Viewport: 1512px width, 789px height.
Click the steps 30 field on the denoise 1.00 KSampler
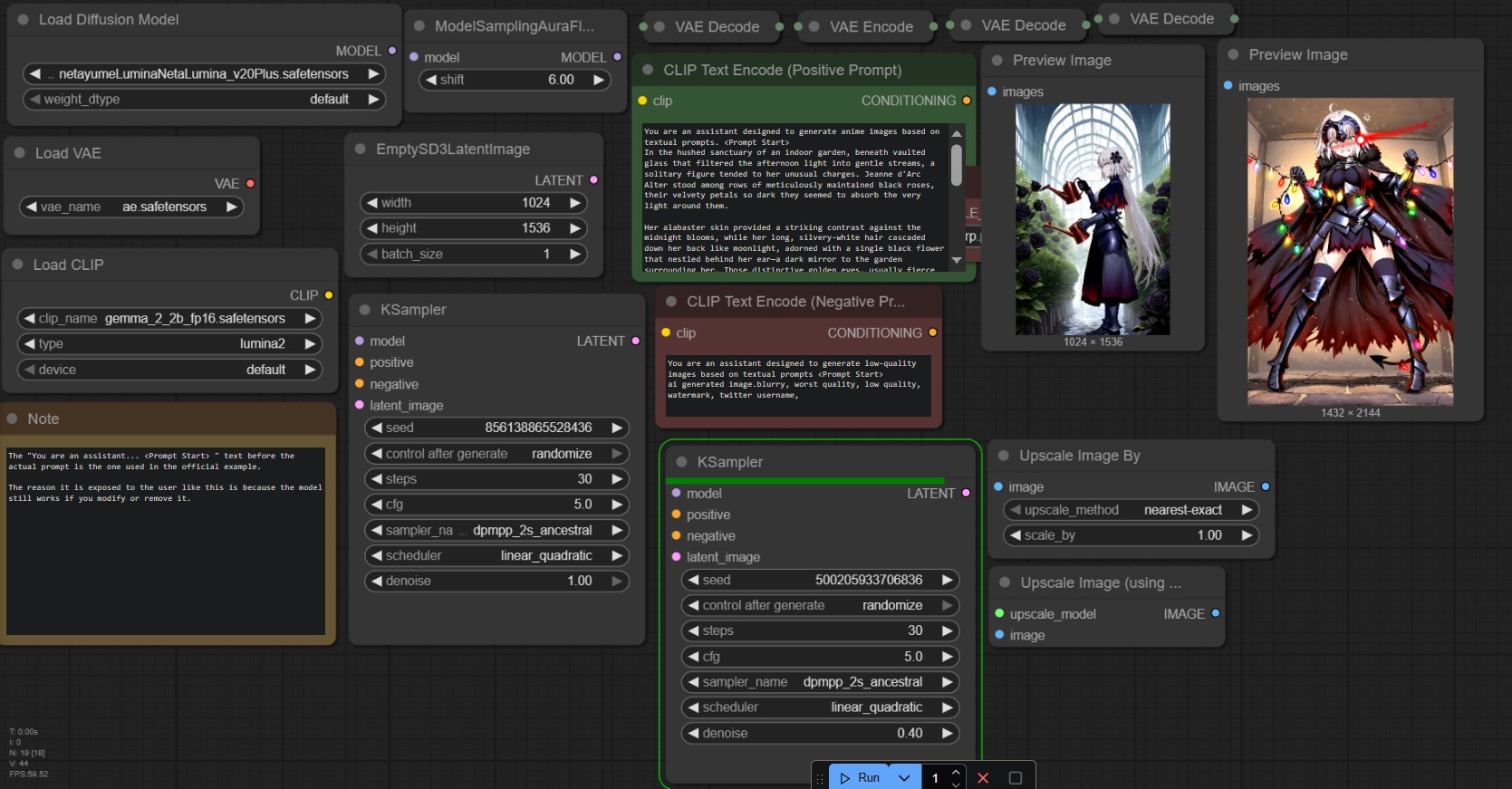pyautogui.click(x=496, y=479)
